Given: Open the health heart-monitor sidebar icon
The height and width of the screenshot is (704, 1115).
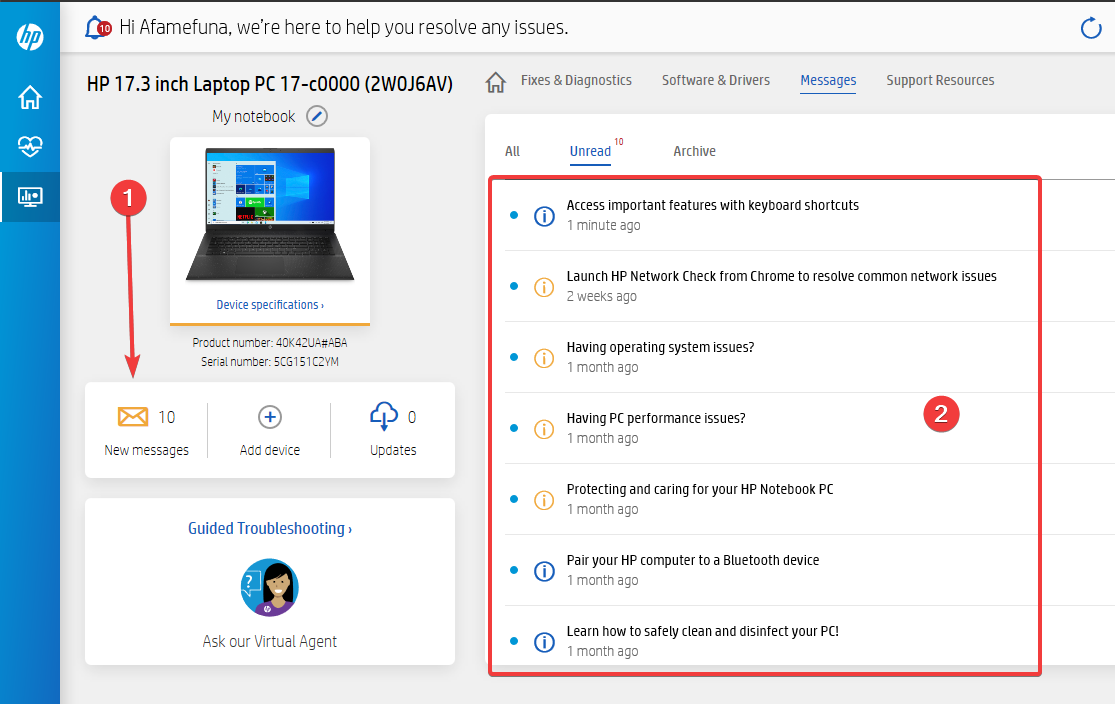Looking at the screenshot, I should click(30, 146).
